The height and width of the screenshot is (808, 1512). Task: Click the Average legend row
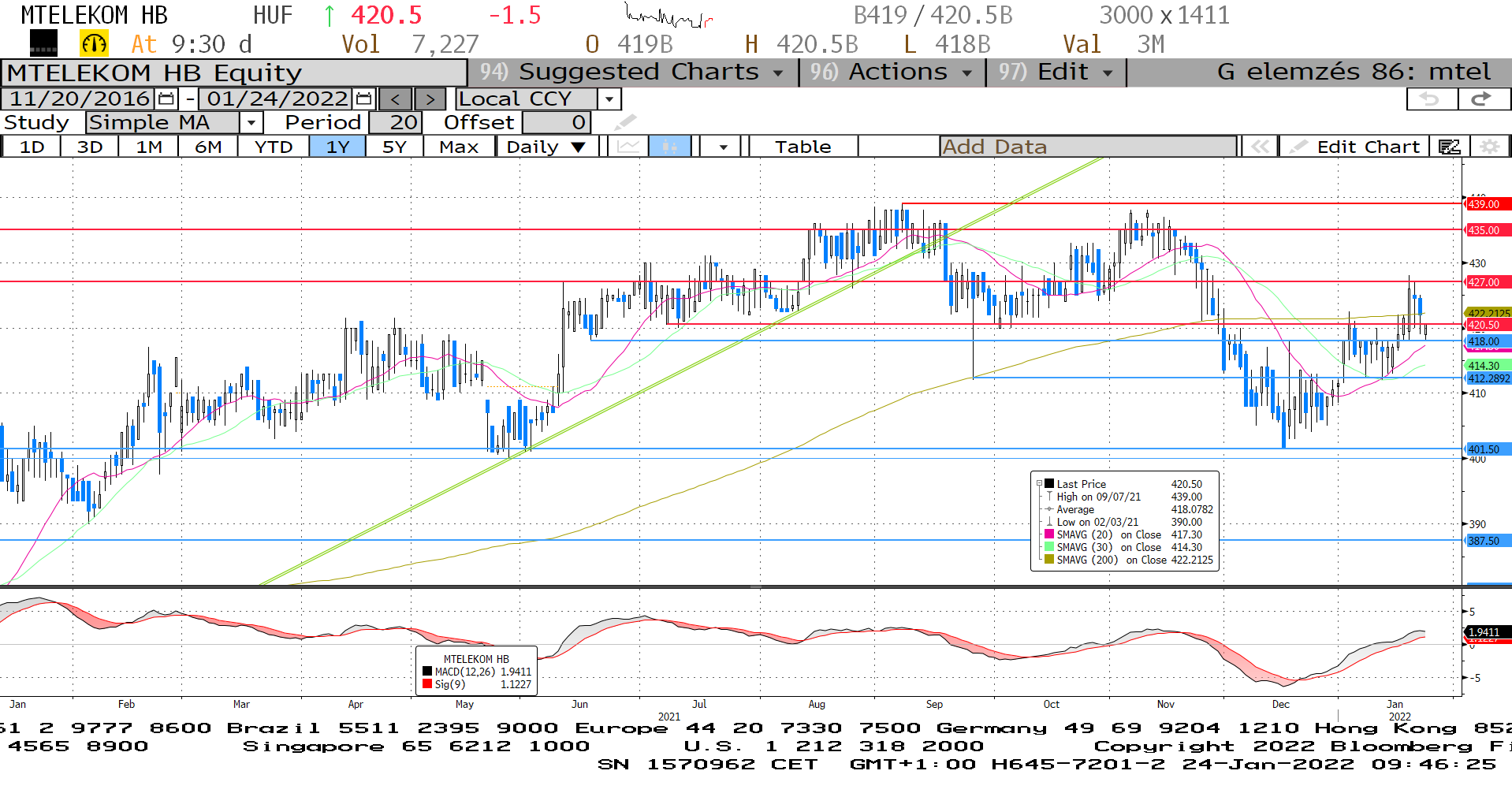point(1128,509)
